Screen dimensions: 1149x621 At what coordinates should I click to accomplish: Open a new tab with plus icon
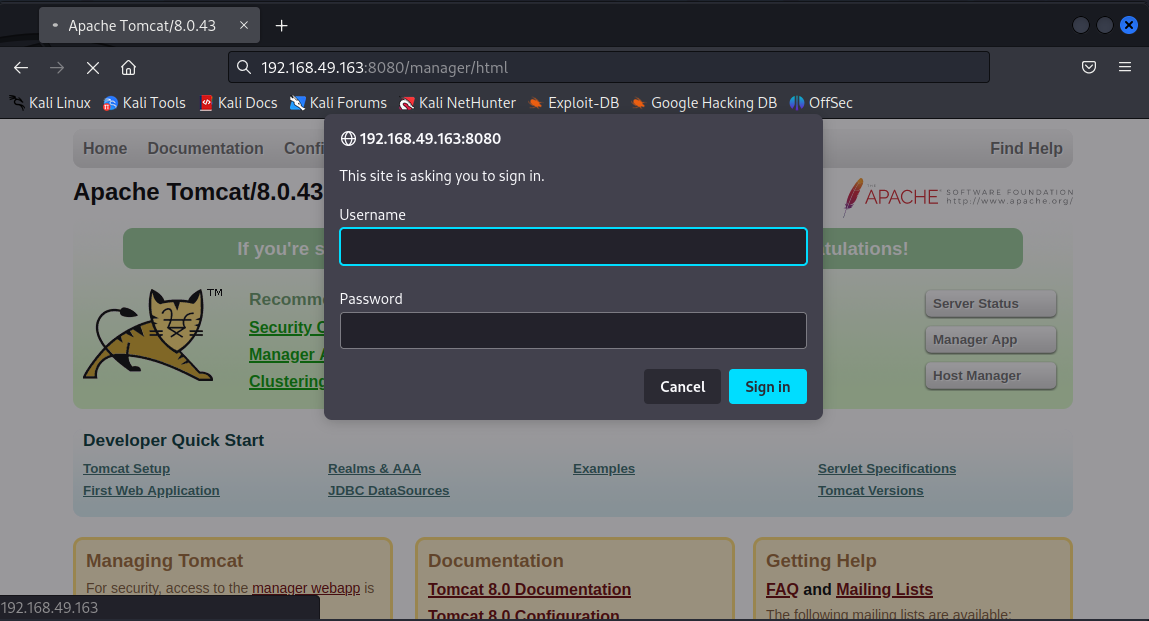tap(282, 26)
